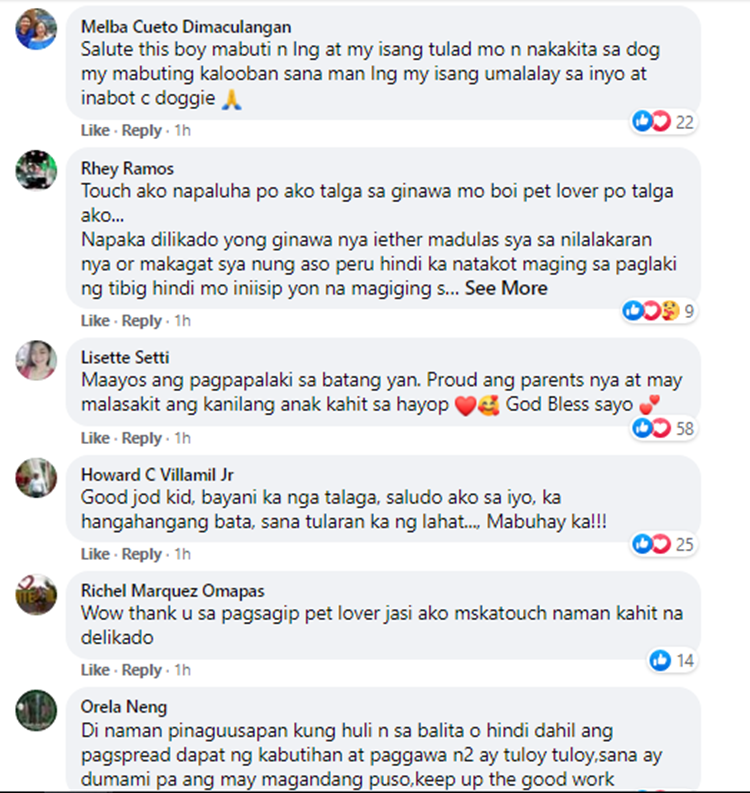
Task: Open reactions on Melba Cueto Dimaculangan's comment
Action: tap(664, 122)
